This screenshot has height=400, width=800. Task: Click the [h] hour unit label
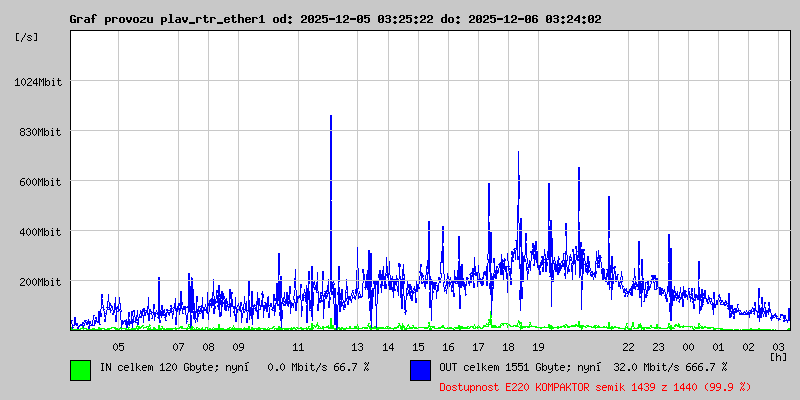pos(778,356)
